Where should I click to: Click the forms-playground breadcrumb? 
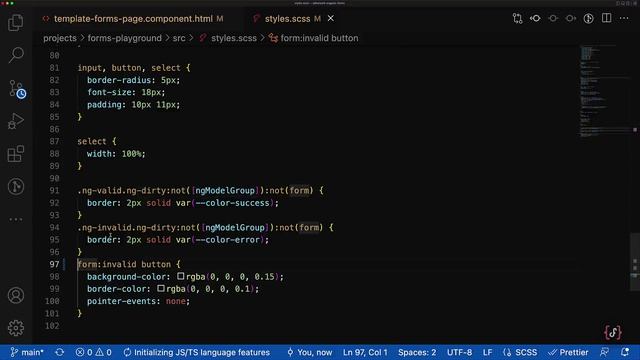[124, 38]
